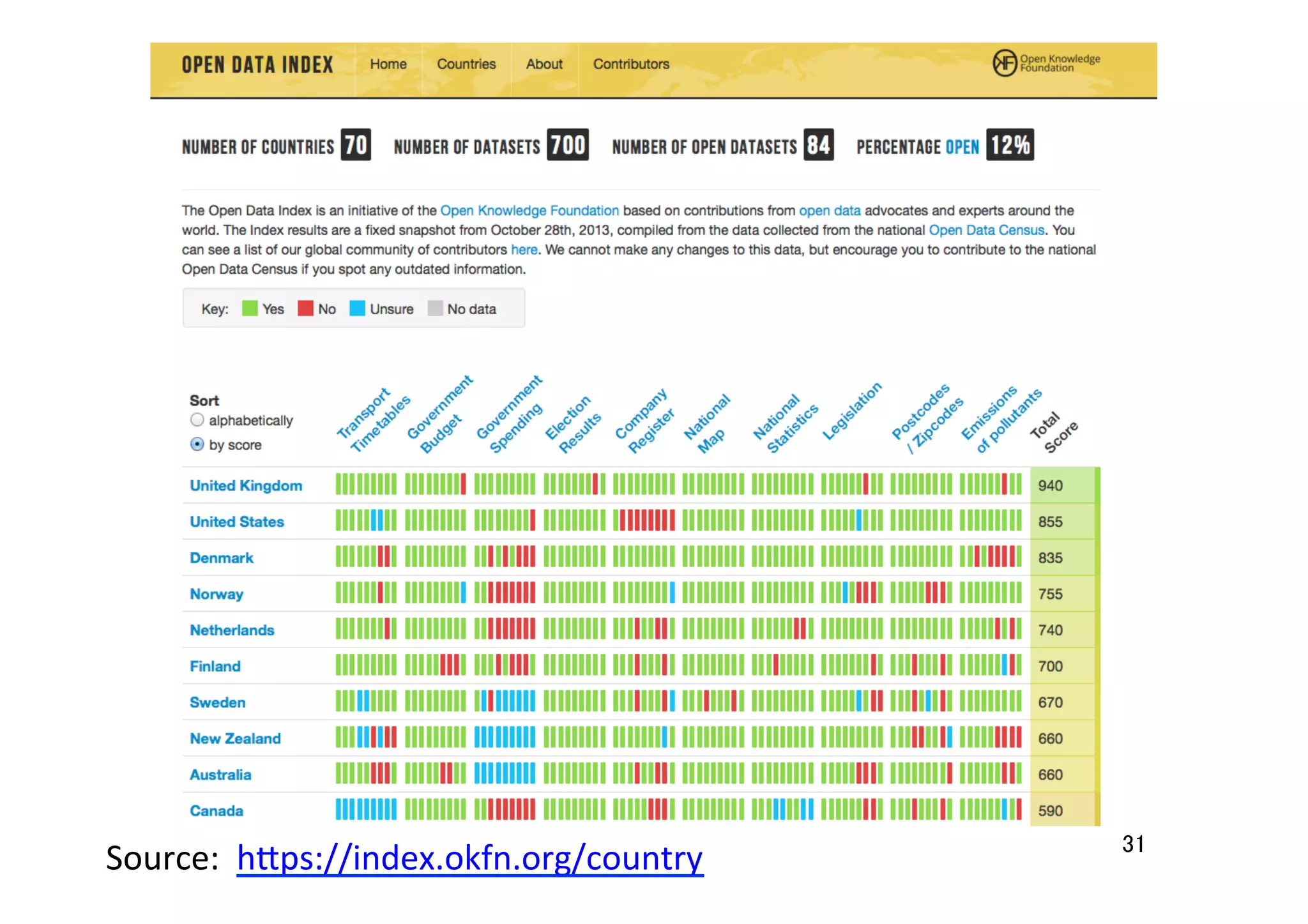Open Norway country page

217,594
